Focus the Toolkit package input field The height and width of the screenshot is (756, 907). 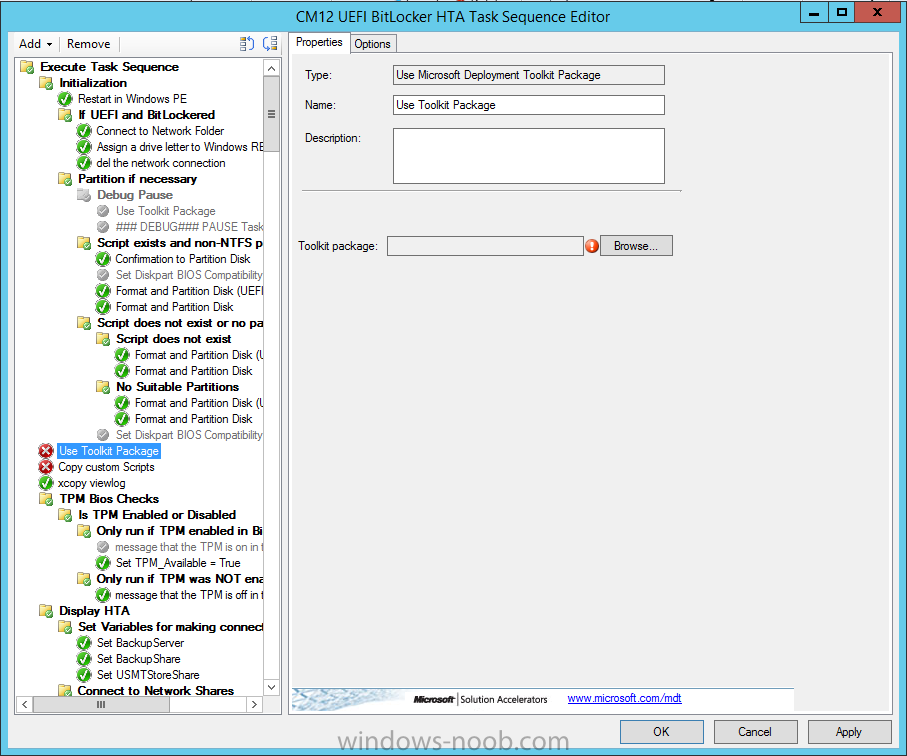485,246
